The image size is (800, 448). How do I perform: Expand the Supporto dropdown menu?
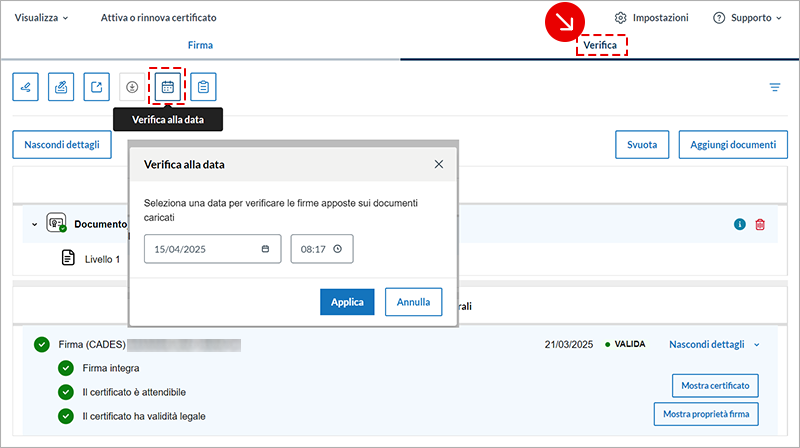coord(746,18)
